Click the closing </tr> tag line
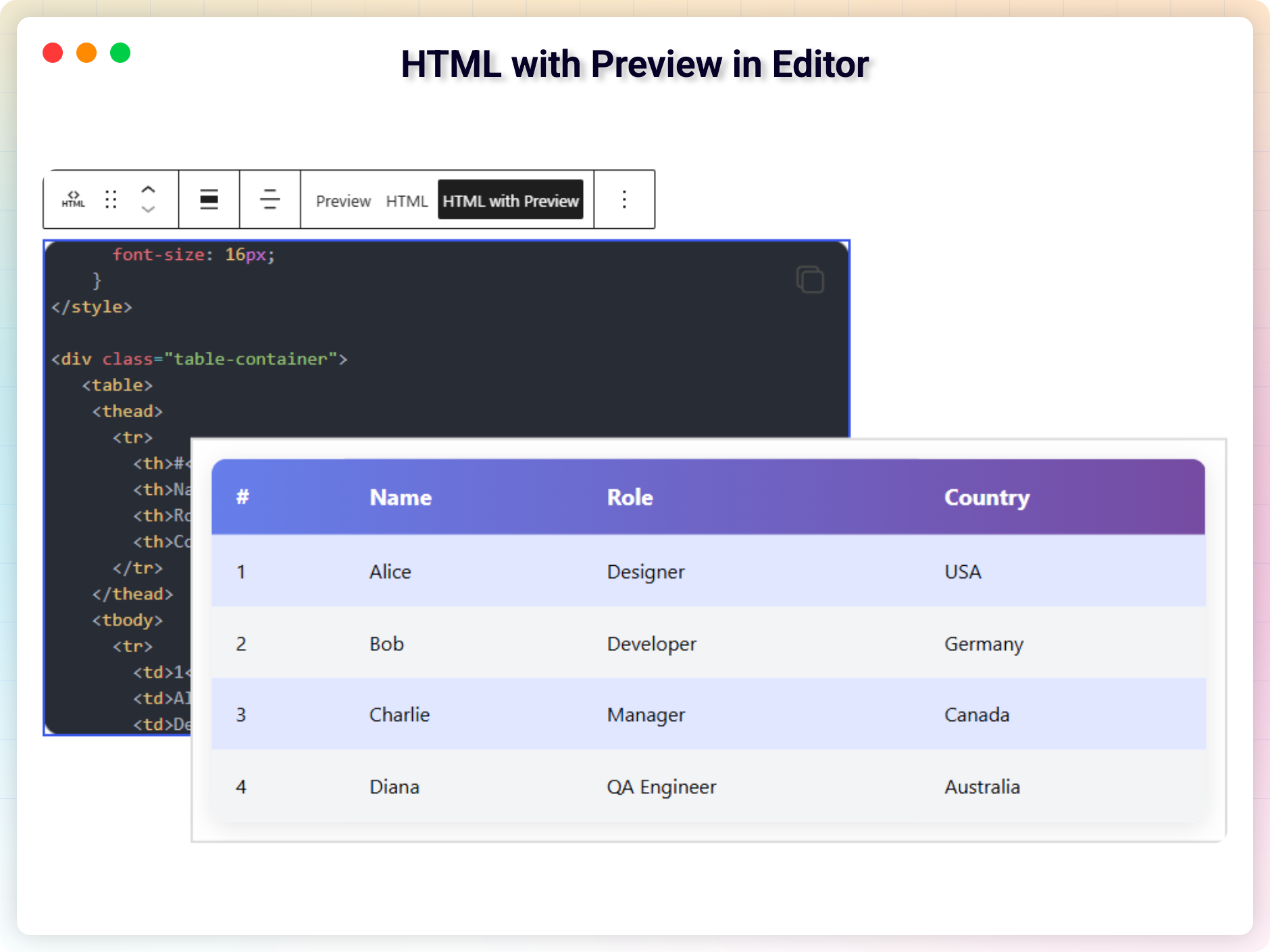 (138, 568)
